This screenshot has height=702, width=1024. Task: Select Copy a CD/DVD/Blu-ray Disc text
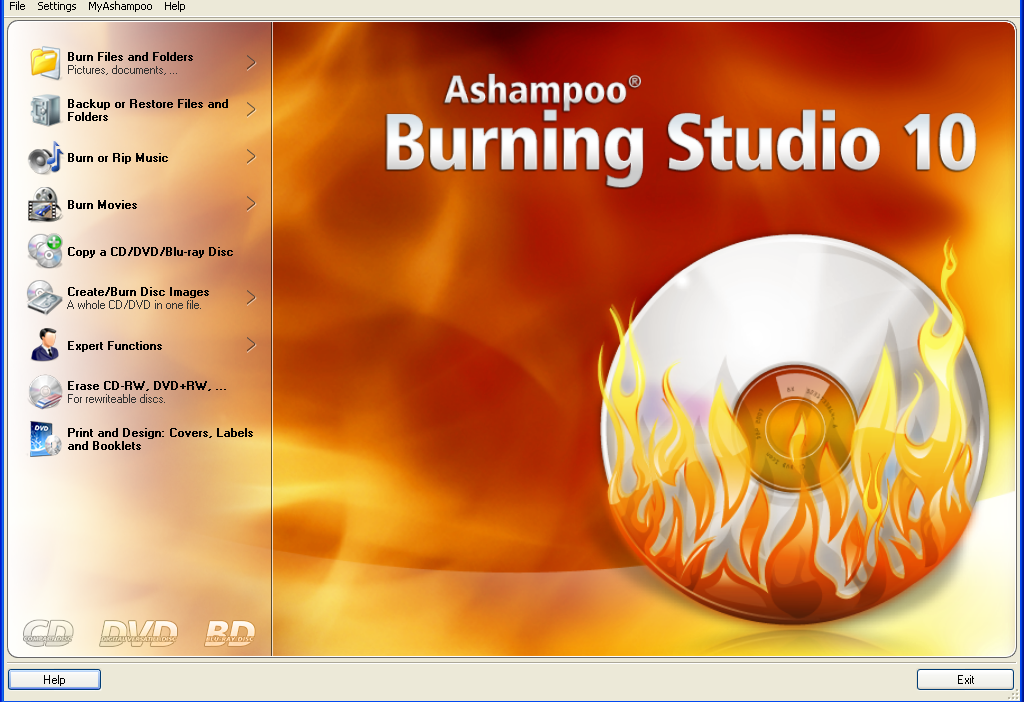tap(150, 252)
